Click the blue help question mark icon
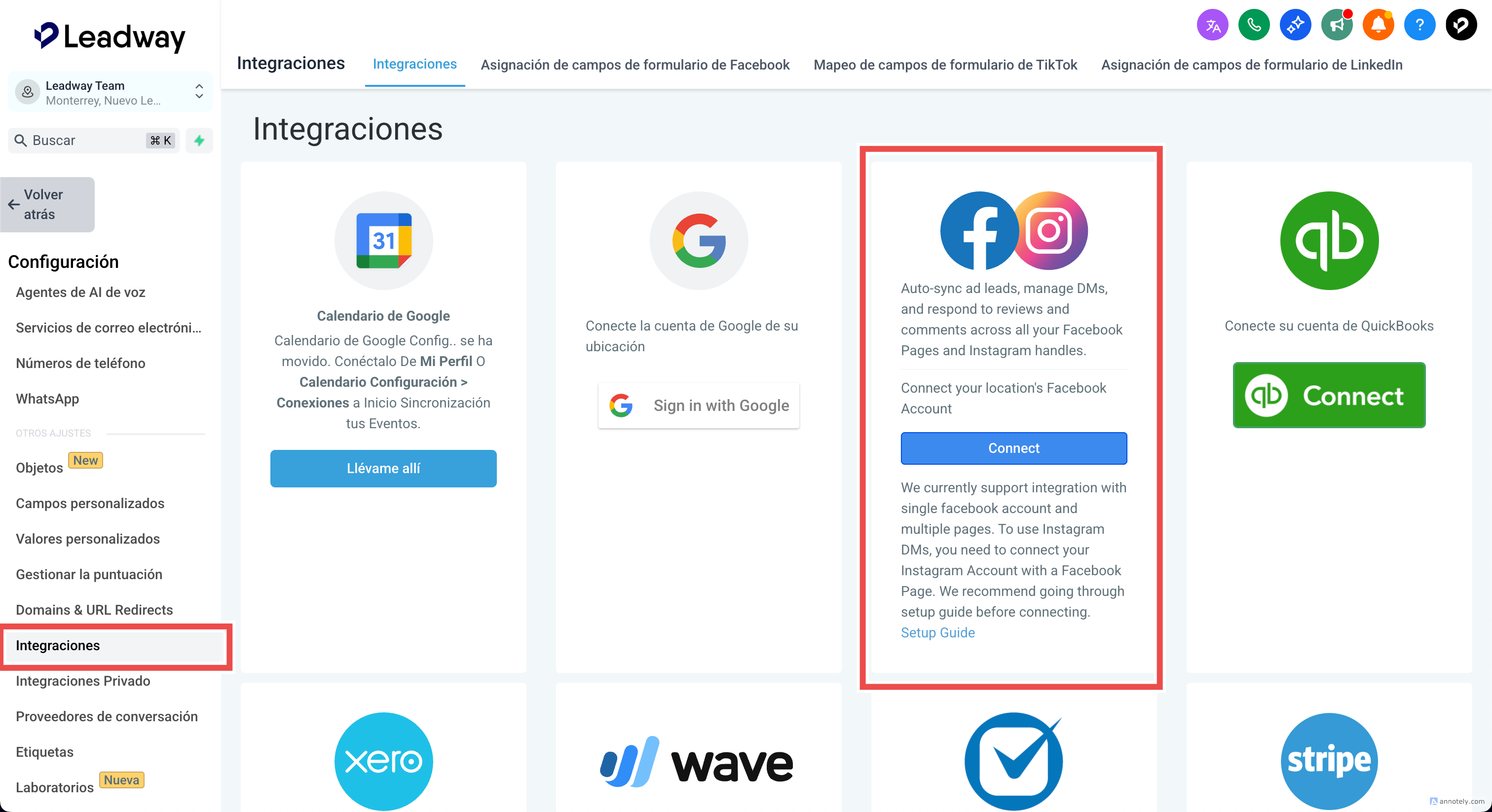Viewport: 1492px width, 812px height. coord(1419,25)
